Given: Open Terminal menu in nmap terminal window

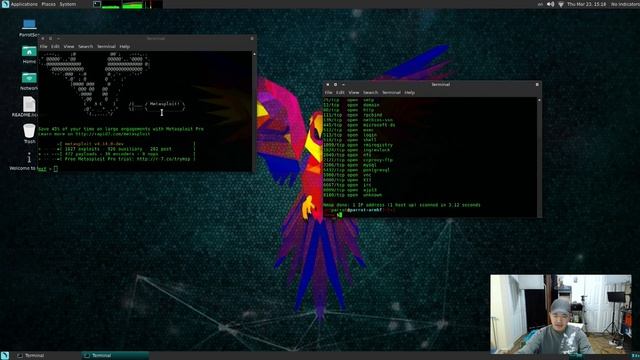Looking at the screenshot, I should pos(391,93).
